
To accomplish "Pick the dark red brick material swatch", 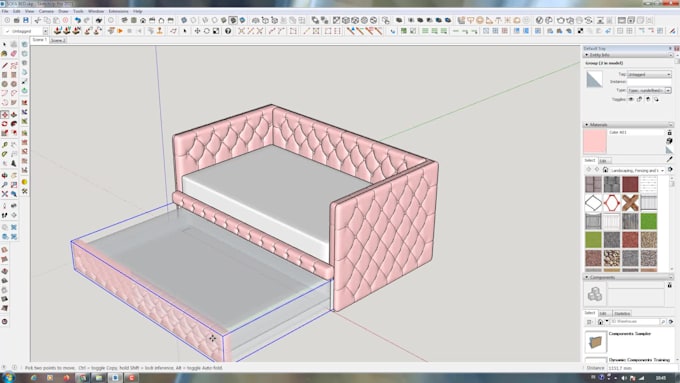I will (630, 184).
